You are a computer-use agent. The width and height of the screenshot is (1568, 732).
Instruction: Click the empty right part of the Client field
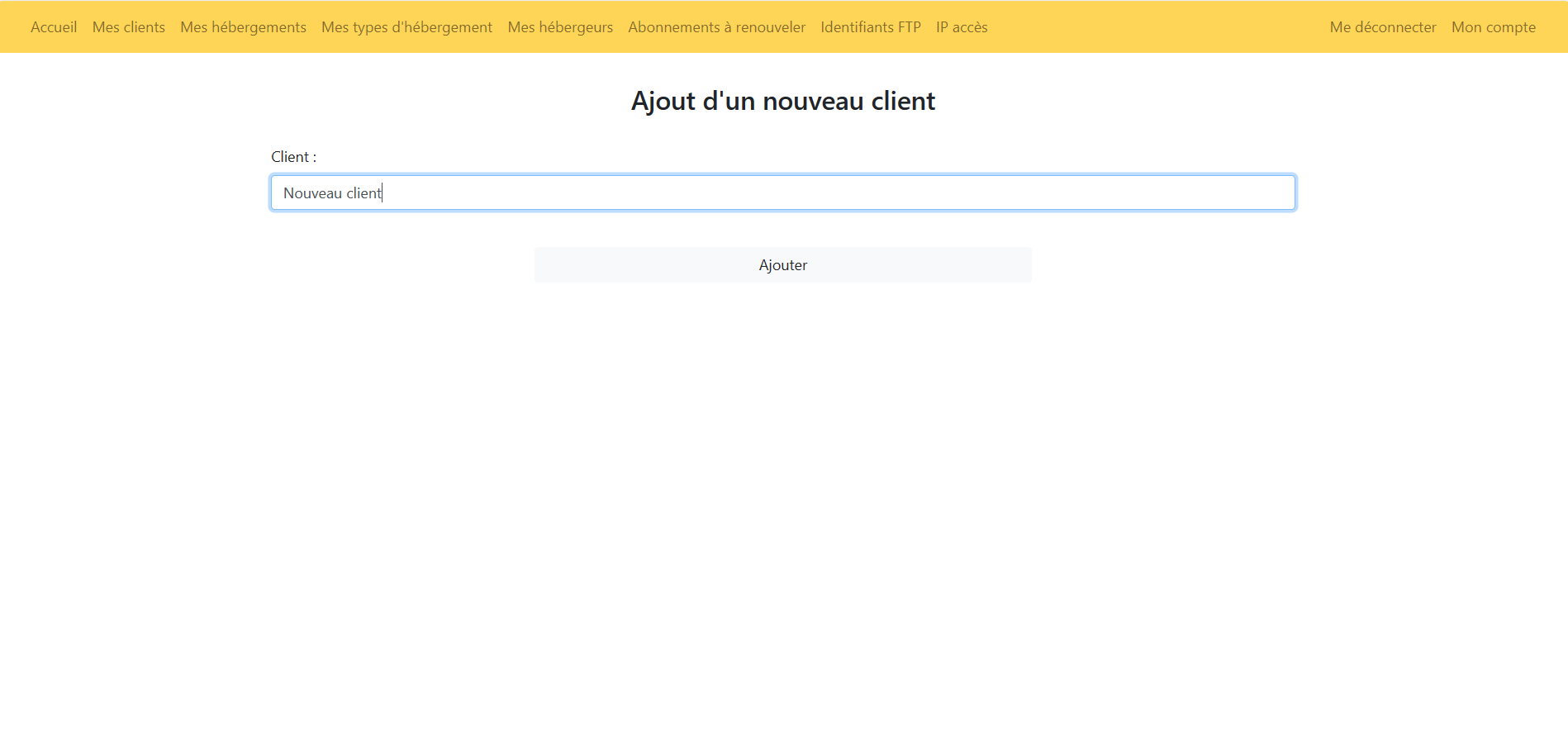coord(991,193)
